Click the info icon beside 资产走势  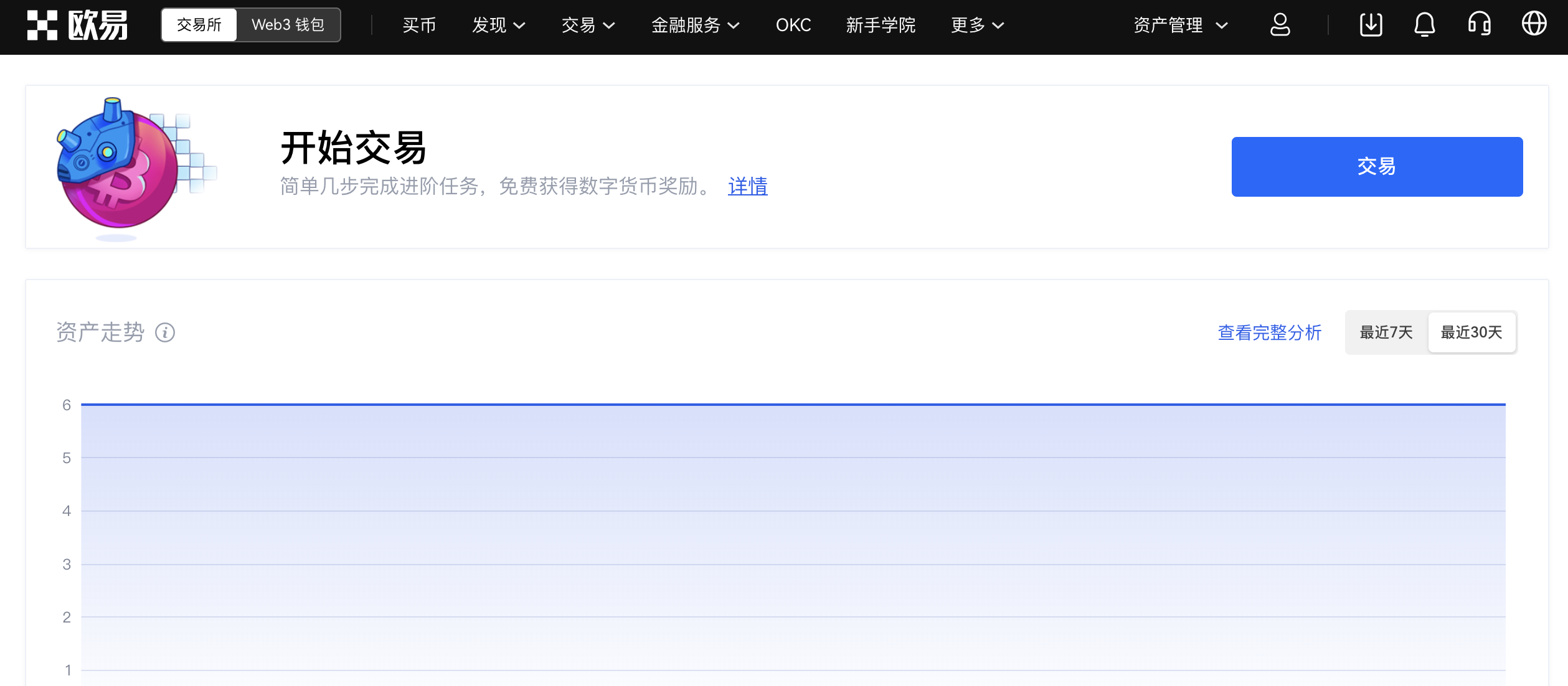coord(165,333)
